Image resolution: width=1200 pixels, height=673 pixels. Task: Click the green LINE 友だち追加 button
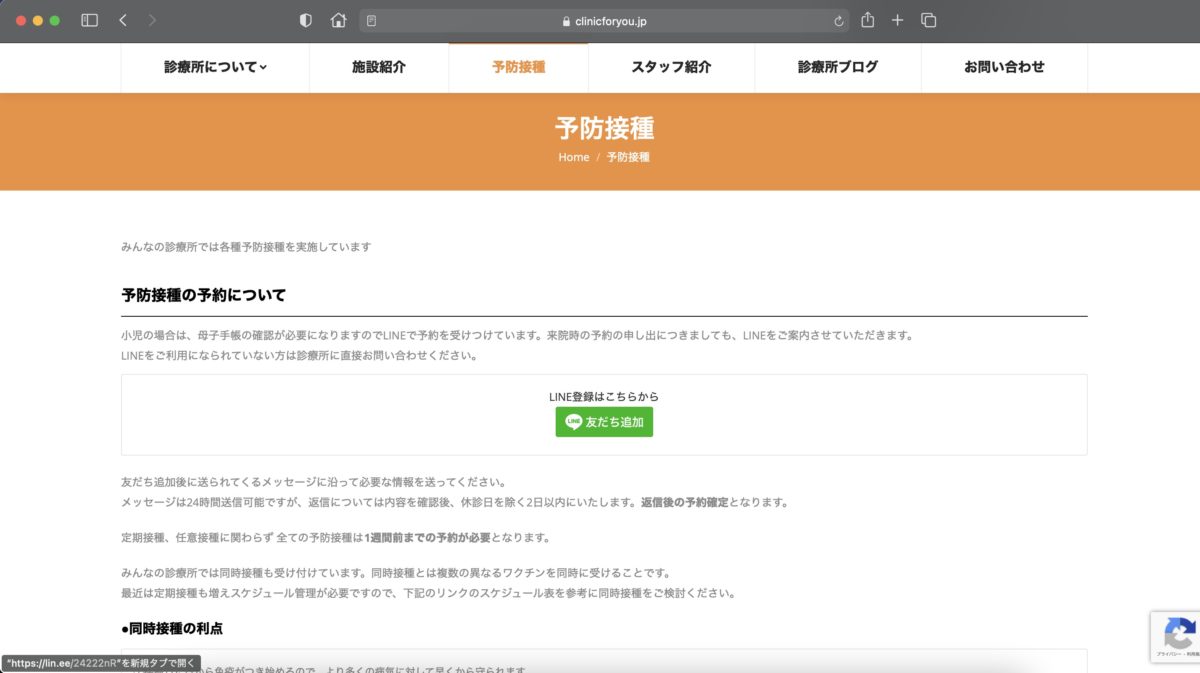click(604, 422)
